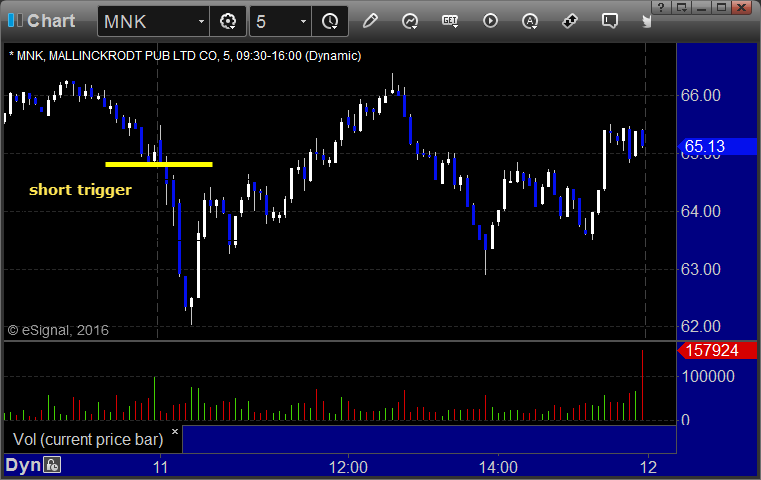The width and height of the screenshot is (761, 480).
Task: Click the 100000 volume axis label
Action: click(x=708, y=376)
